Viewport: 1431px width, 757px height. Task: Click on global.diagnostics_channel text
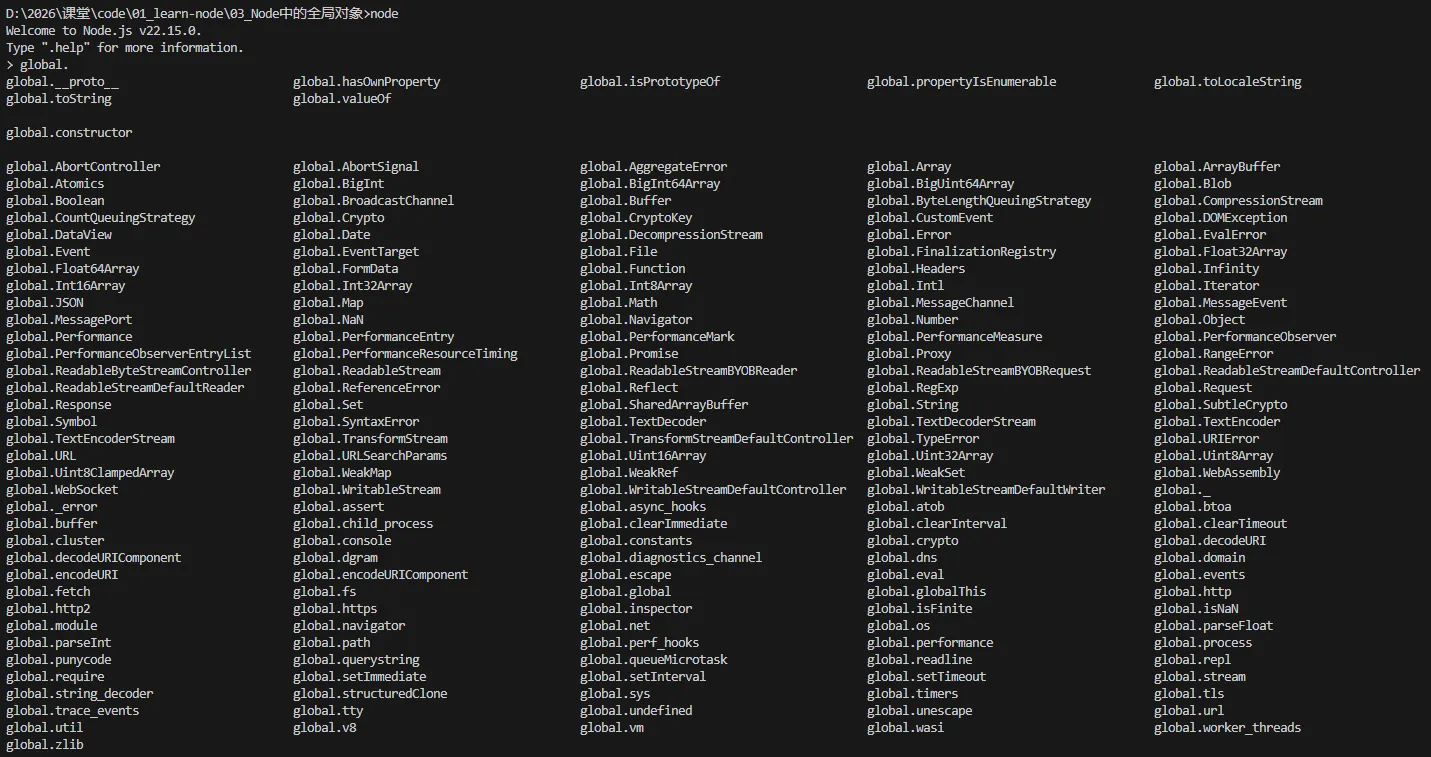[671, 558]
